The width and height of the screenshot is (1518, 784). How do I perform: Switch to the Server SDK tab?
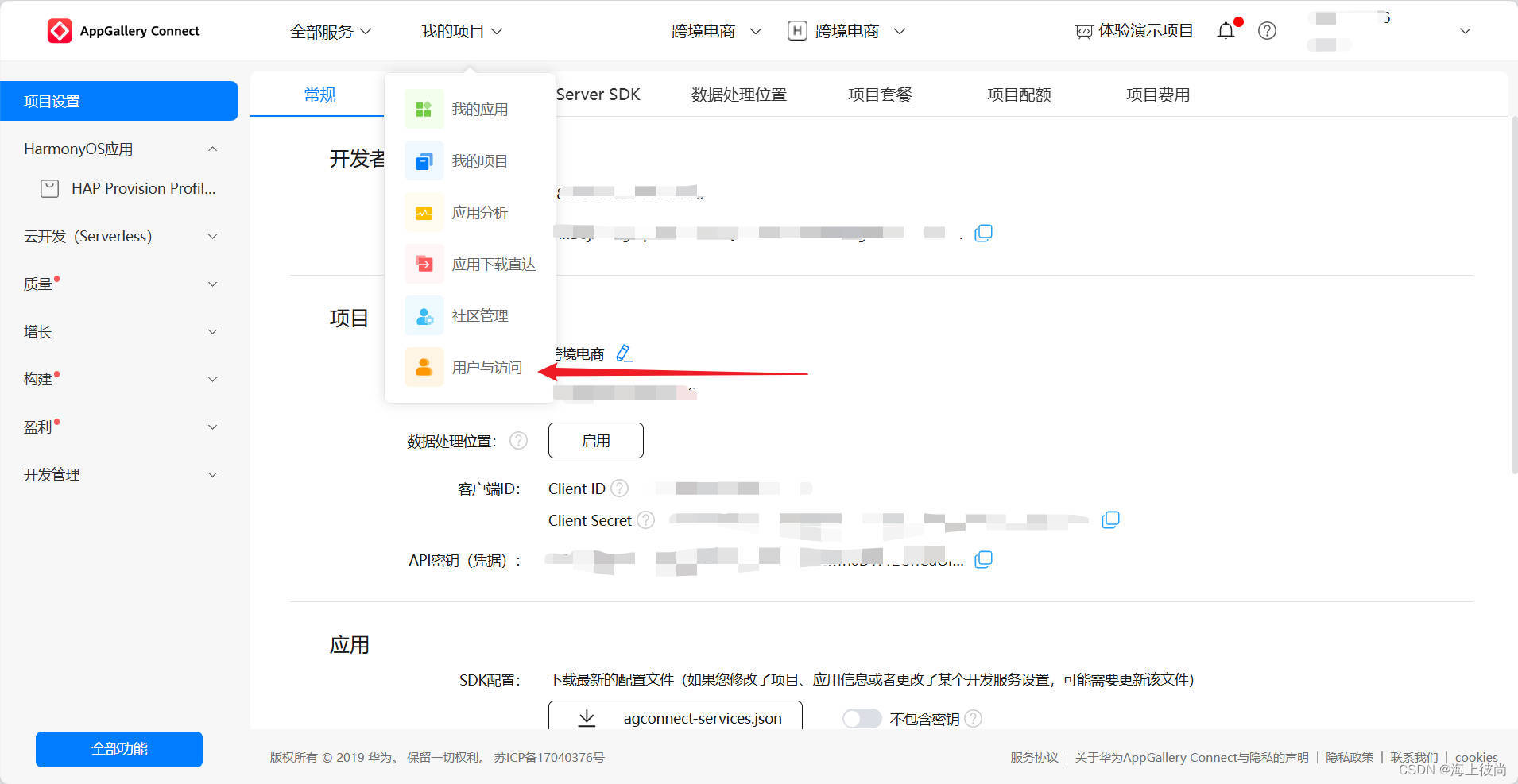click(598, 95)
